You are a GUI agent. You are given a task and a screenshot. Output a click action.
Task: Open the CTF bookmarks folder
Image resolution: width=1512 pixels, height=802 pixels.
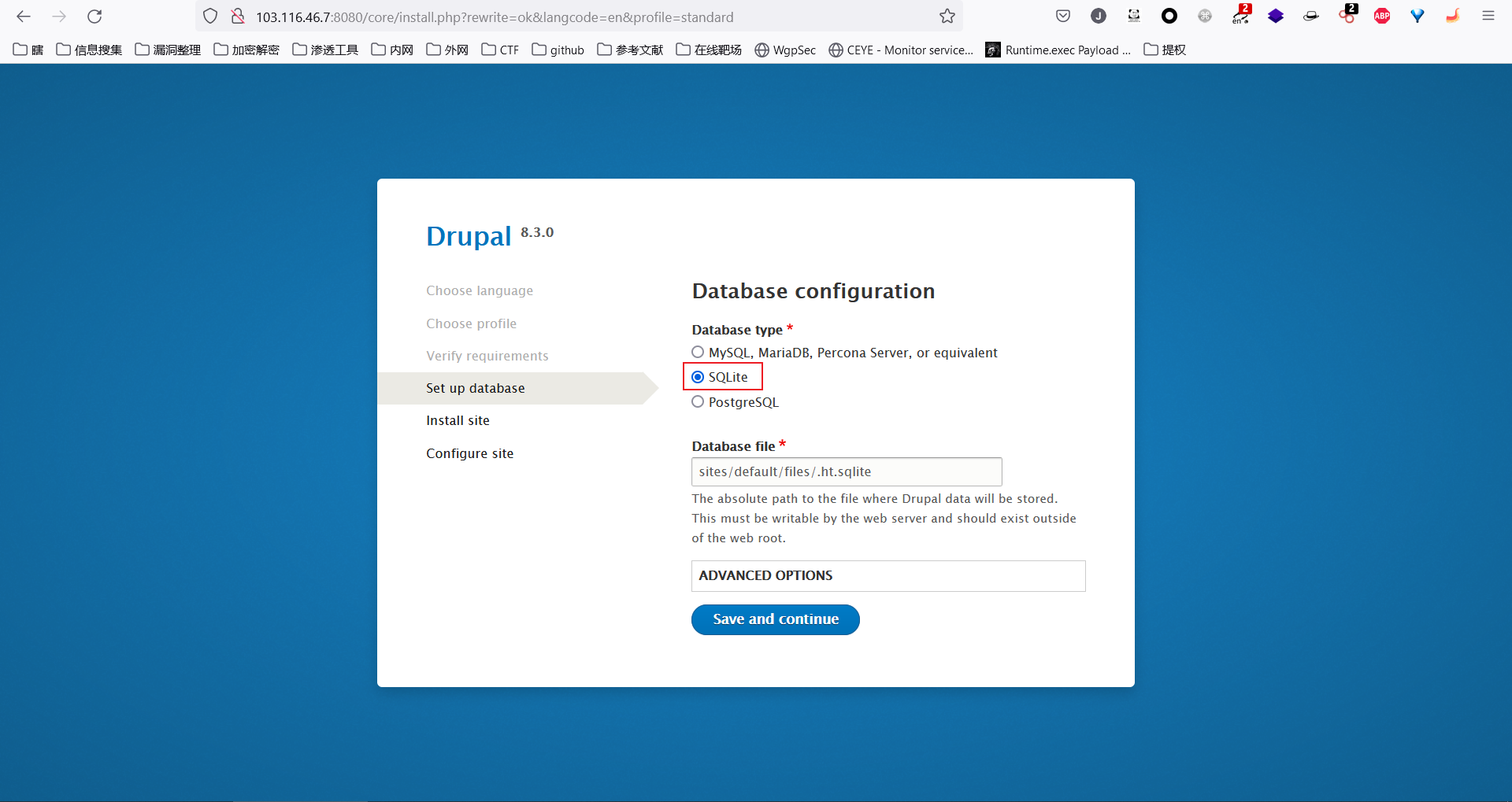[x=501, y=50]
